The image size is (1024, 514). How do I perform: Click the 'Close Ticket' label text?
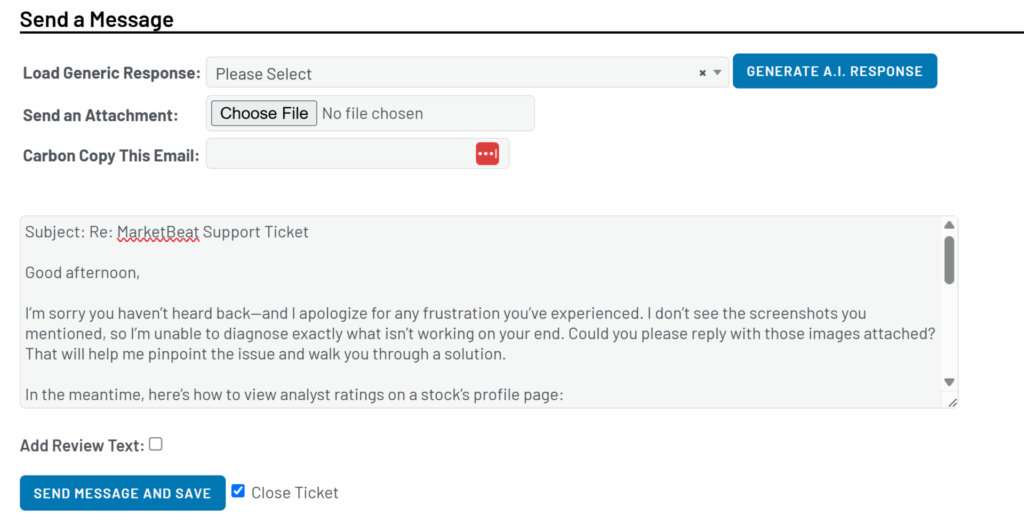[295, 493]
